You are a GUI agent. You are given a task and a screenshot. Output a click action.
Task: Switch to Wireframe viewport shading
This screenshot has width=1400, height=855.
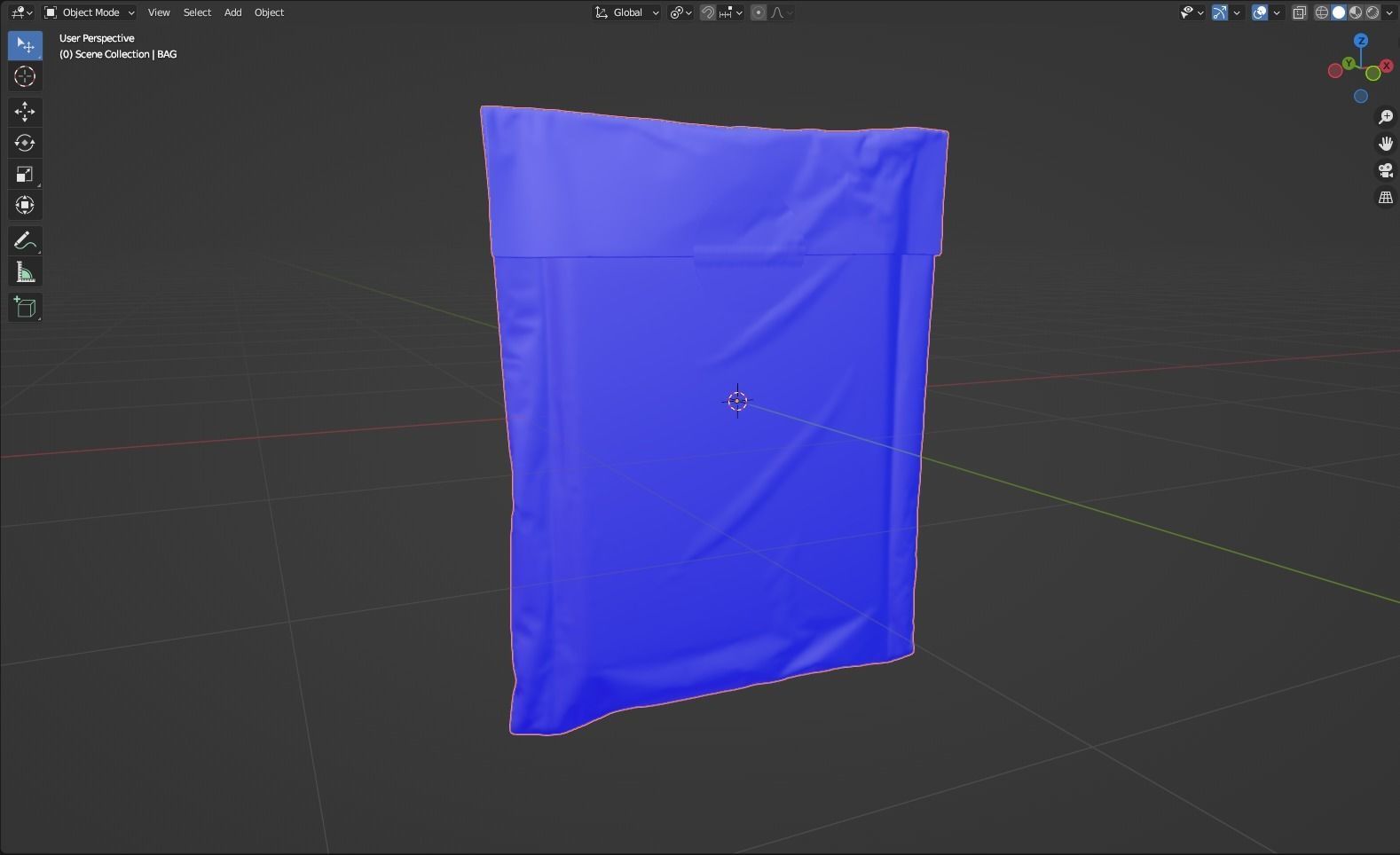pos(1322,12)
